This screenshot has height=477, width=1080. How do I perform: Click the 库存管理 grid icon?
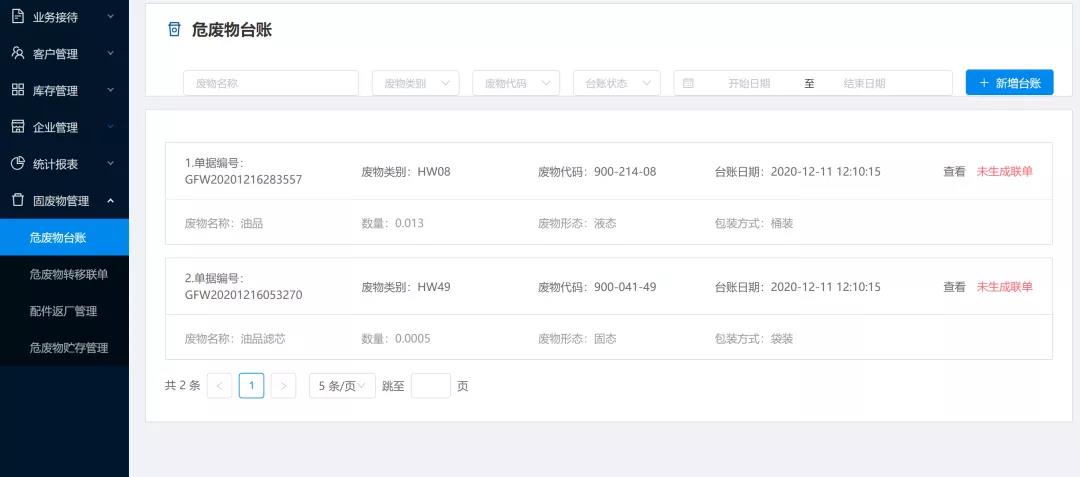(18, 90)
